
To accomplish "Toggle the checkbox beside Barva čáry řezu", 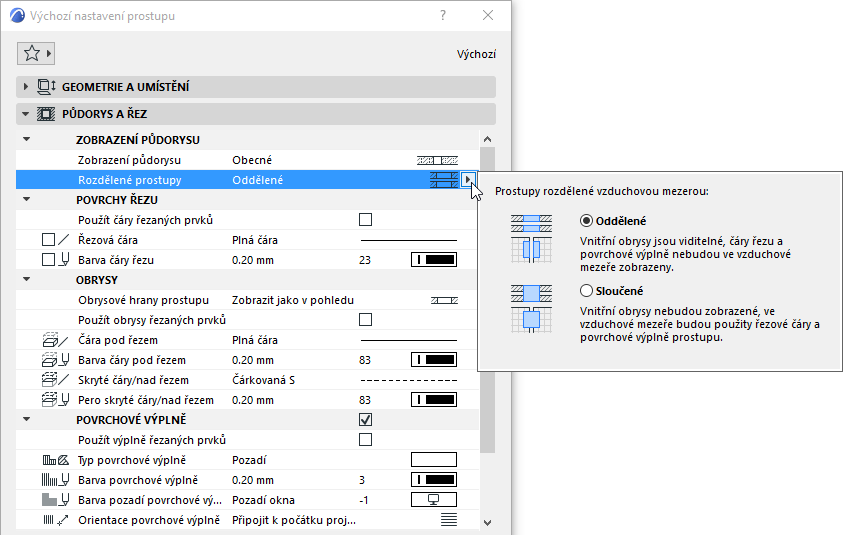I will [48, 259].
